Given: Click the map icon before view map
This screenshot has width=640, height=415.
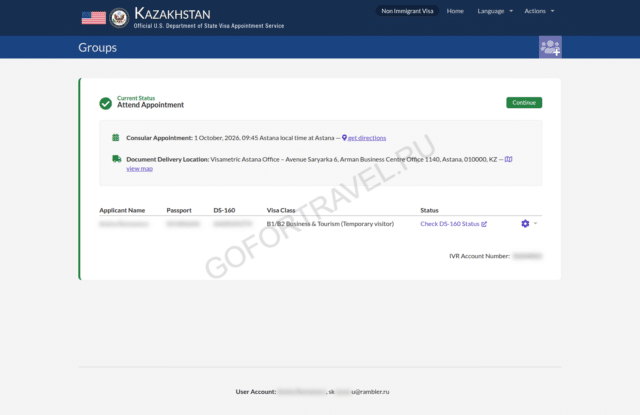Looking at the screenshot, I should [x=508, y=159].
